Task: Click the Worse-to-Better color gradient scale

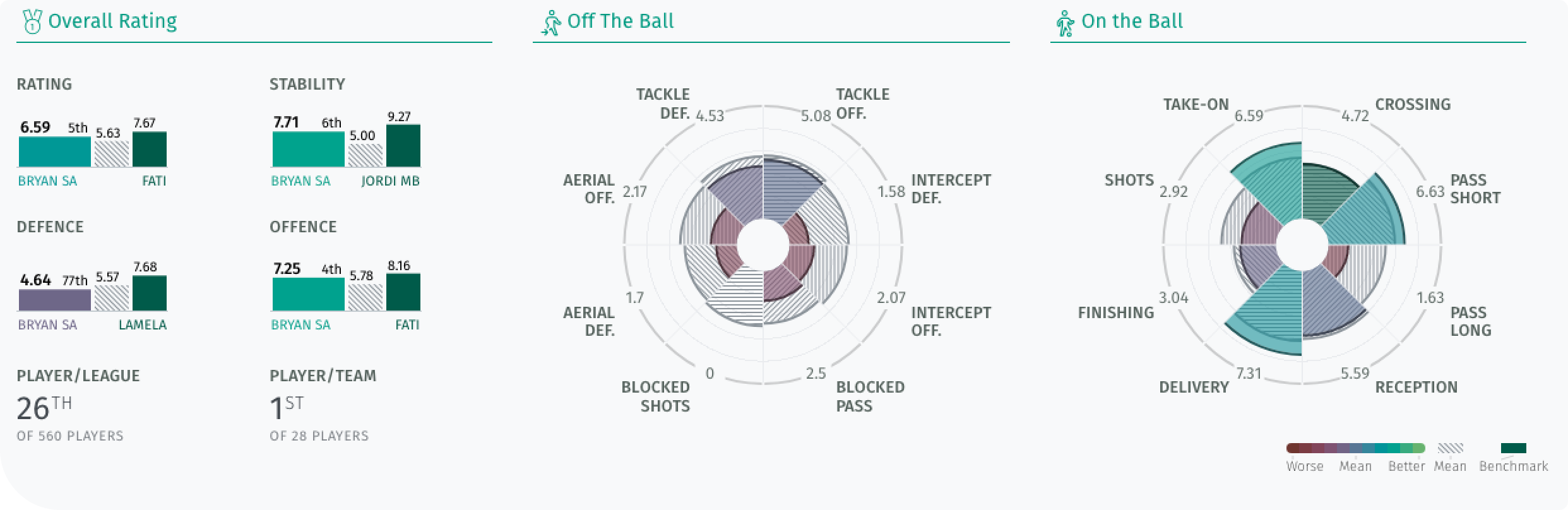Action: click(x=1355, y=448)
